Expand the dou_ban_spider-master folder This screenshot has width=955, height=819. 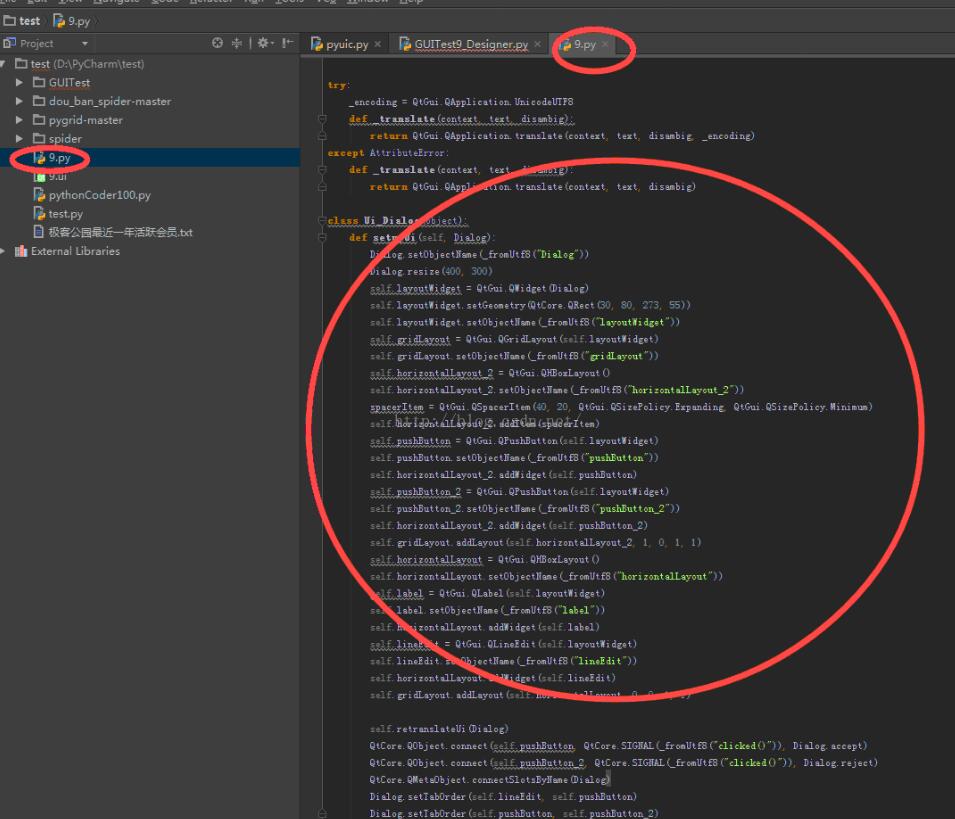pyautogui.click(x=20, y=101)
